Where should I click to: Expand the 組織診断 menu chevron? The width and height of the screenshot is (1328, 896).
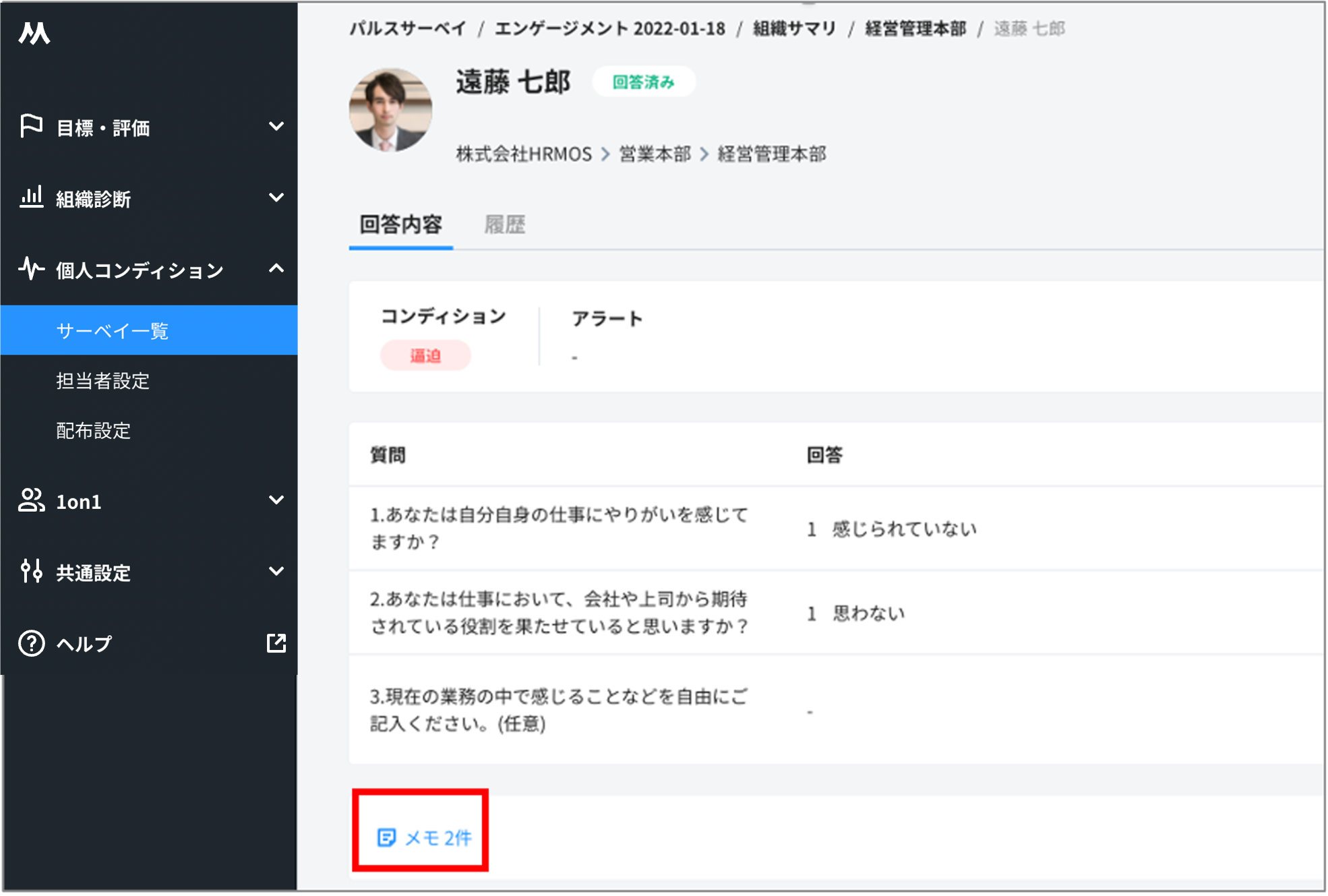pyautogui.click(x=276, y=198)
